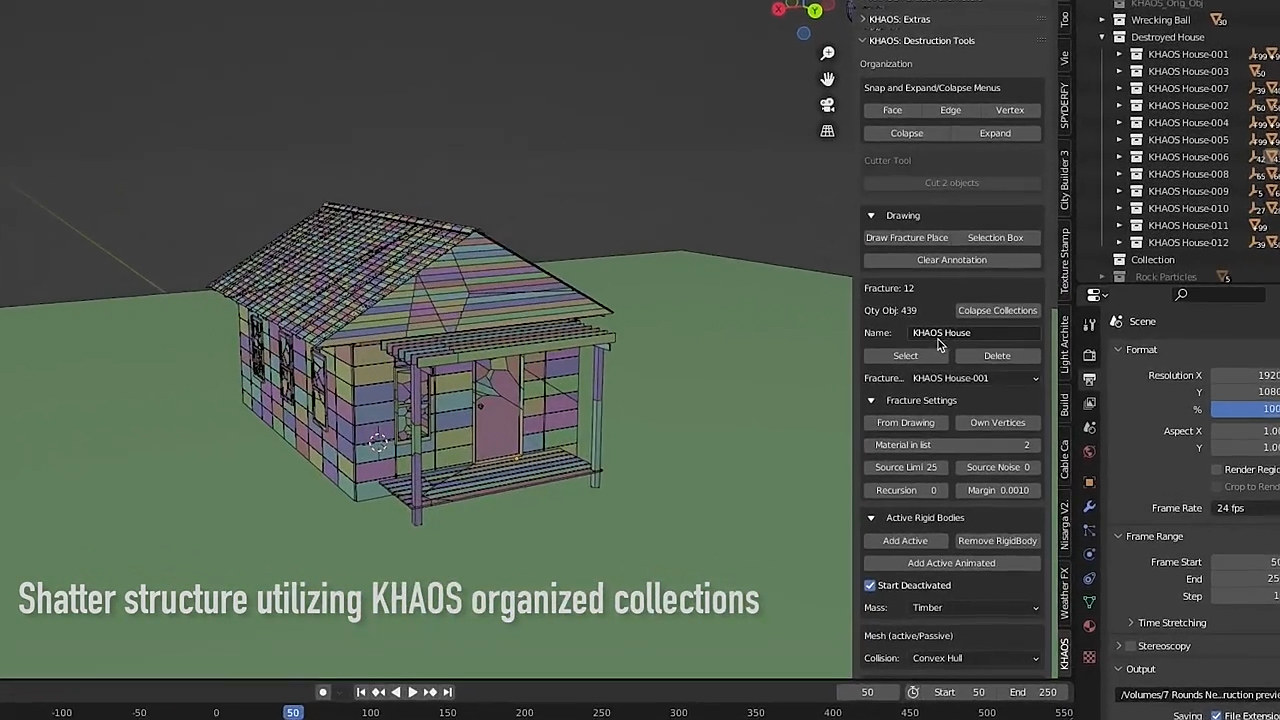Image resolution: width=1280 pixels, height=720 pixels.
Task: Collapse the Active Rigid Bodies section
Action: tap(871, 518)
